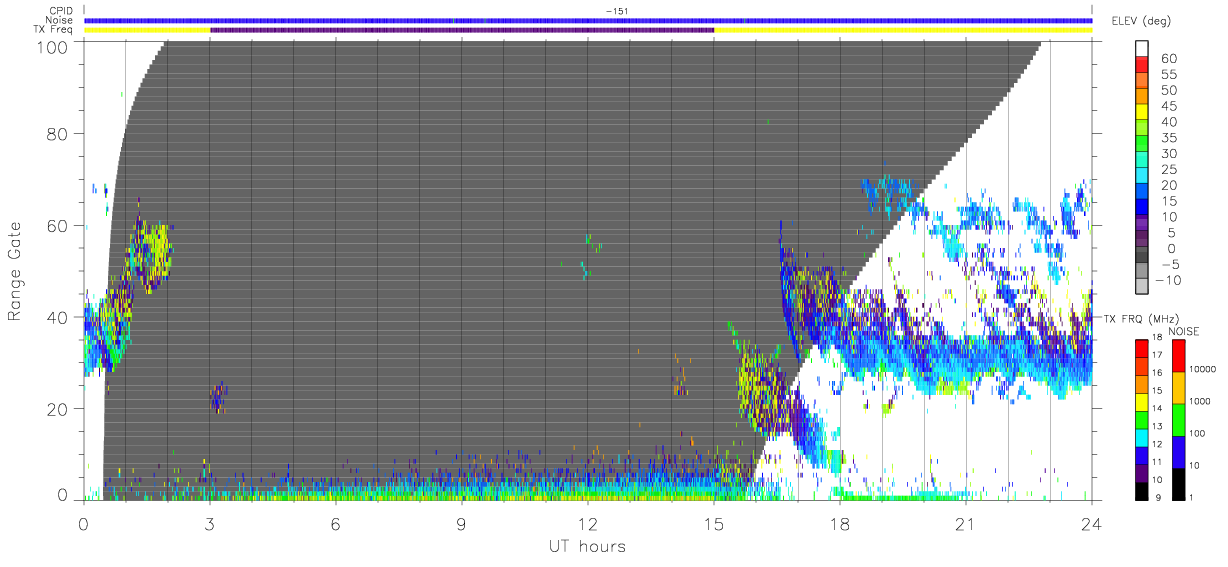The width and height of the screenshot is (1228, 567).
Task: Click the '-151' CPID value
Action: pyautogui.click(x=617, y=11)
